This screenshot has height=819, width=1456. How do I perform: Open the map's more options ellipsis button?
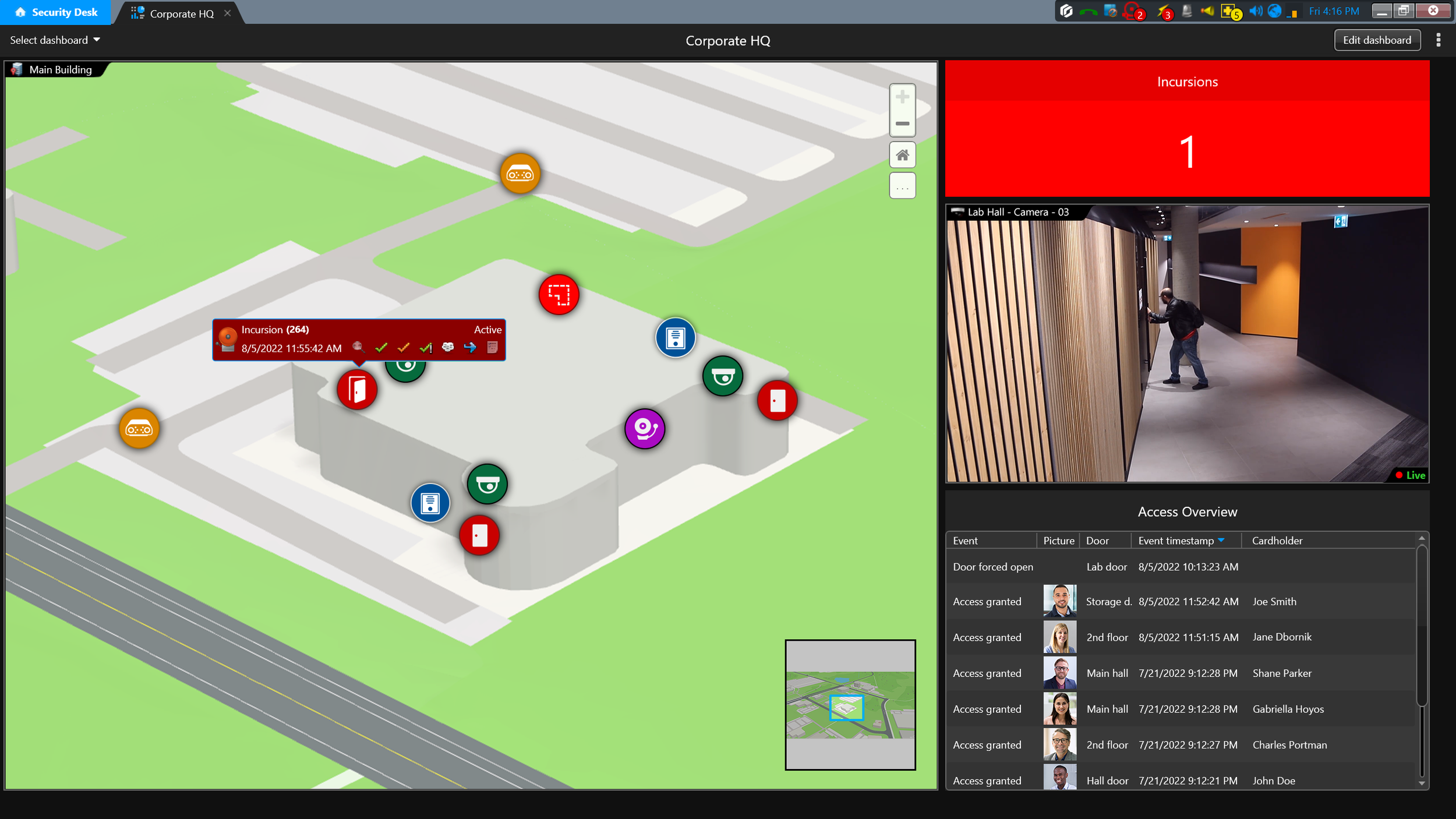pyautogui.click(x=902, y=186)
